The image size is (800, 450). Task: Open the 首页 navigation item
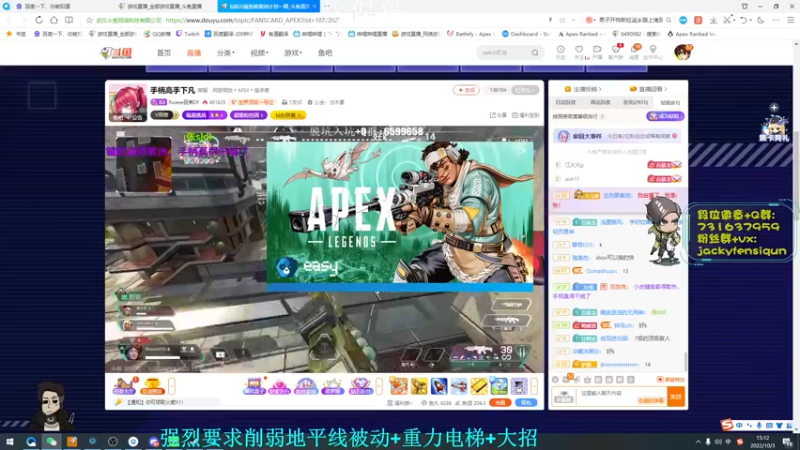tap(164, 53)
